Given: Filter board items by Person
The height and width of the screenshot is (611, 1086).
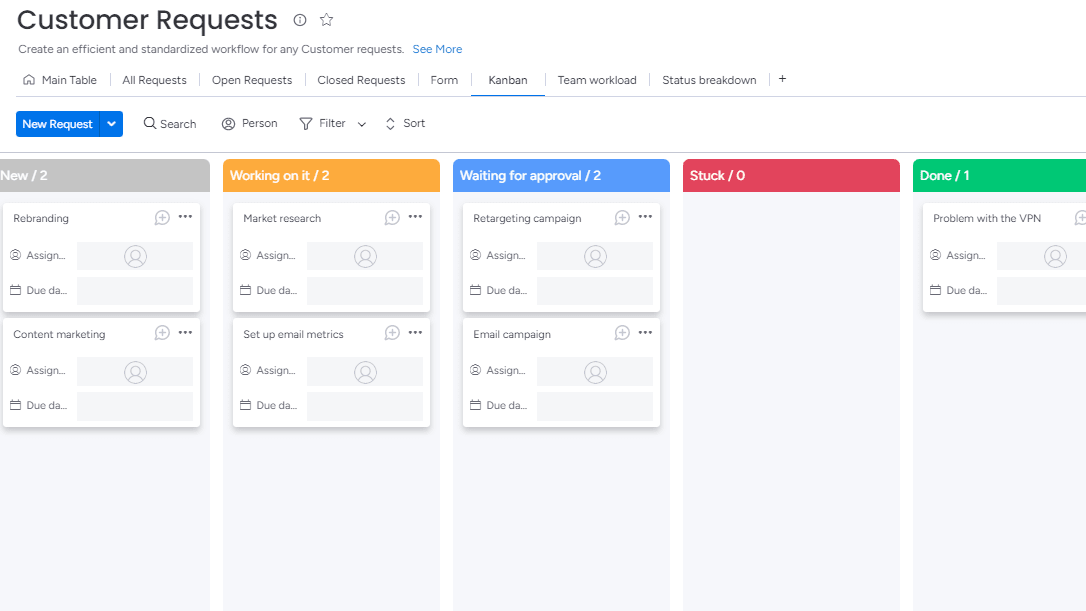Looking at the screenshot, I should coord(249,123).
